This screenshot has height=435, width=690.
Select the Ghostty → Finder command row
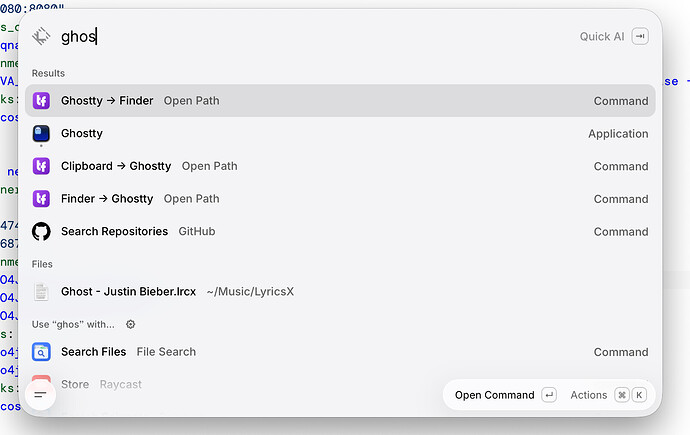(x=340, y=101)
